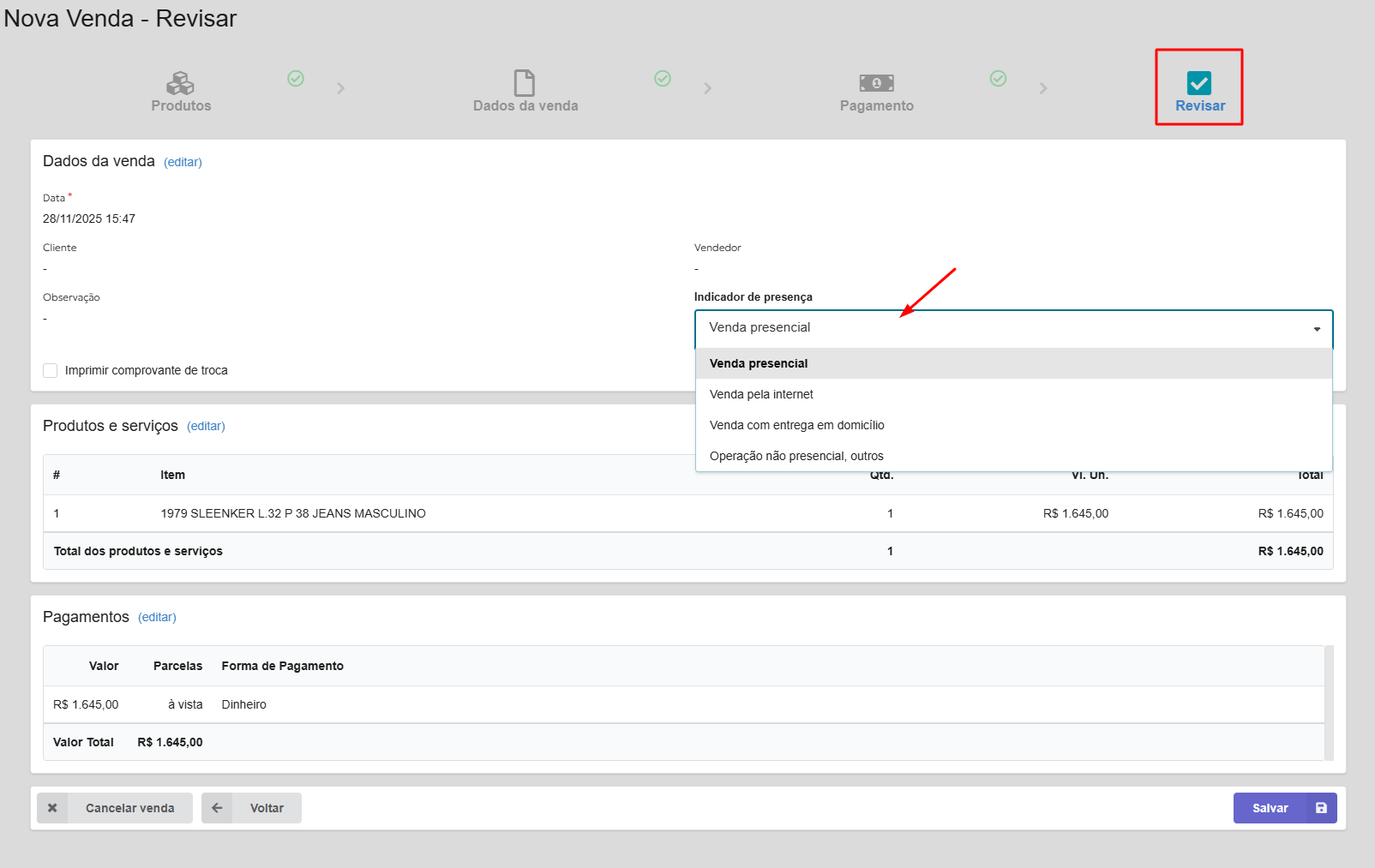Click the Revisar checkmark step icon
Image resolution: width=1375 pixels, height=868 pixels.
(1198, 83)
